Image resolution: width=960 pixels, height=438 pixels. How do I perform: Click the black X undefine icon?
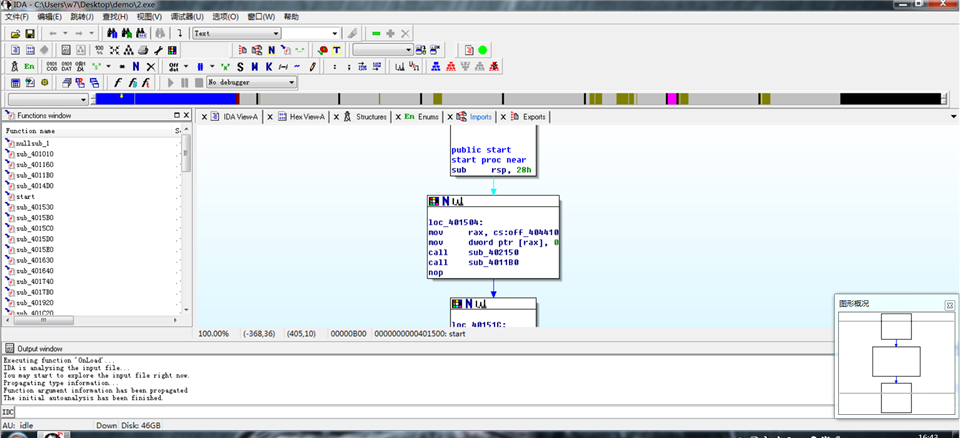coord(151,66)
